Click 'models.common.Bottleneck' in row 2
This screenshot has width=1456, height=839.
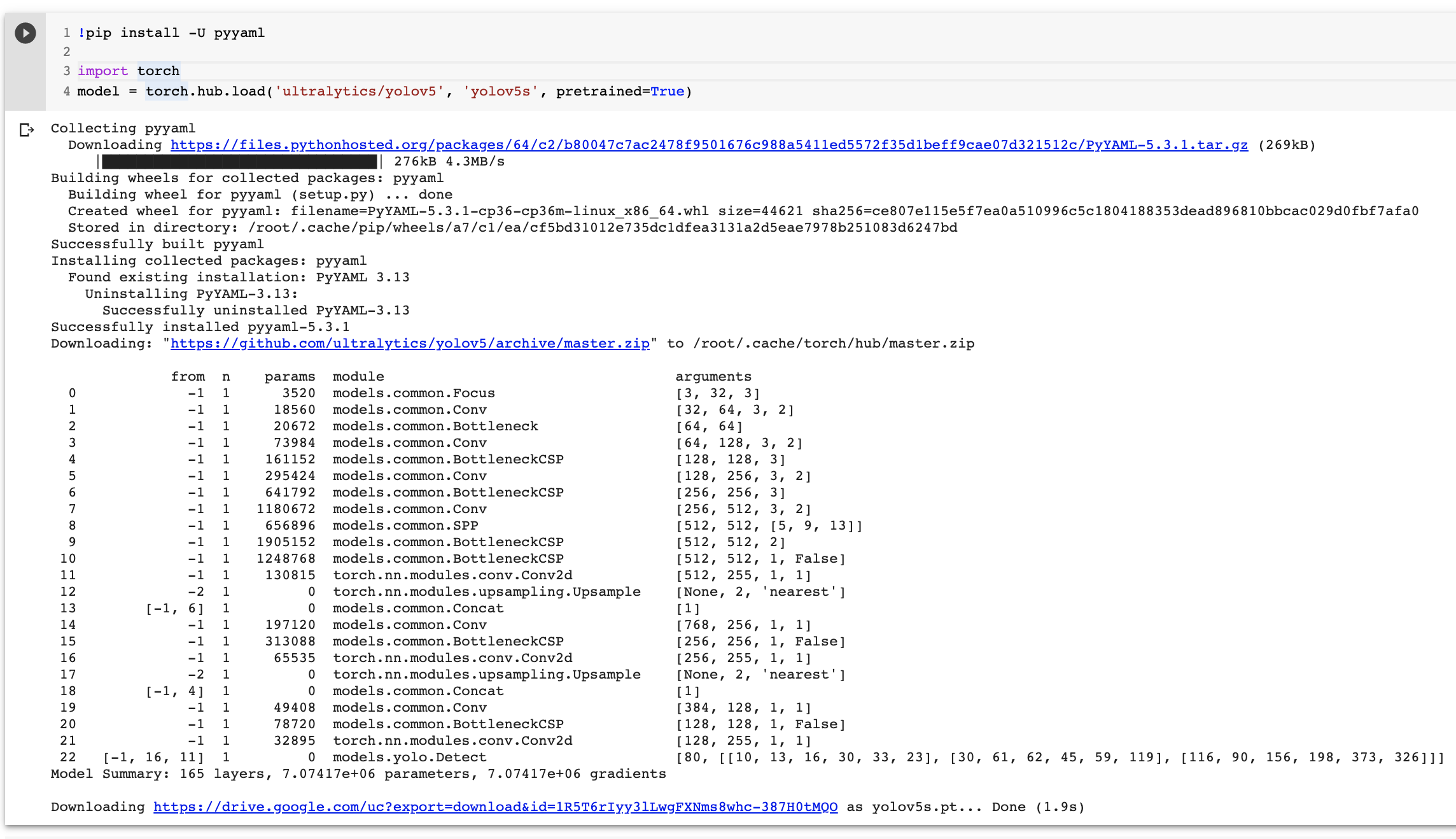pyautogui.click(x=435, y=427)
